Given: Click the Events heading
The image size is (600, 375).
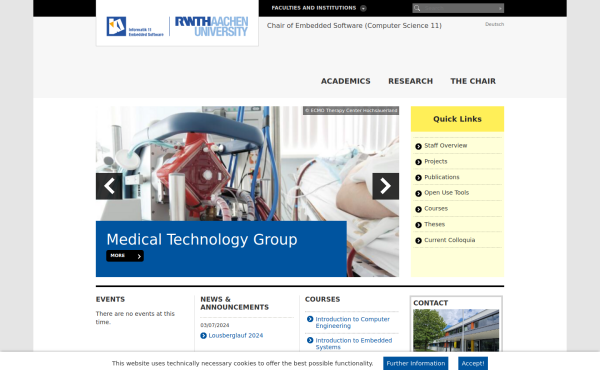Looking at the screenshot, I should 110,299.
